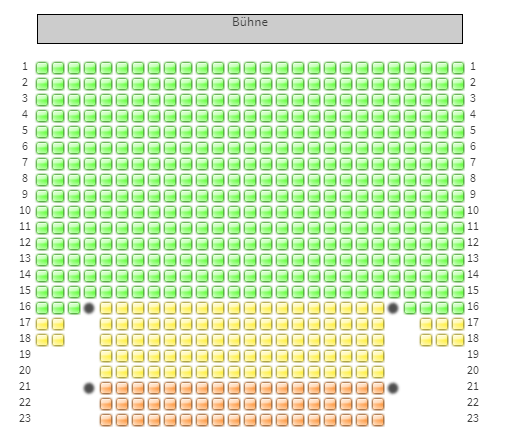Pick the rightmost yellow seat in row 18

(x=458, y=340)
